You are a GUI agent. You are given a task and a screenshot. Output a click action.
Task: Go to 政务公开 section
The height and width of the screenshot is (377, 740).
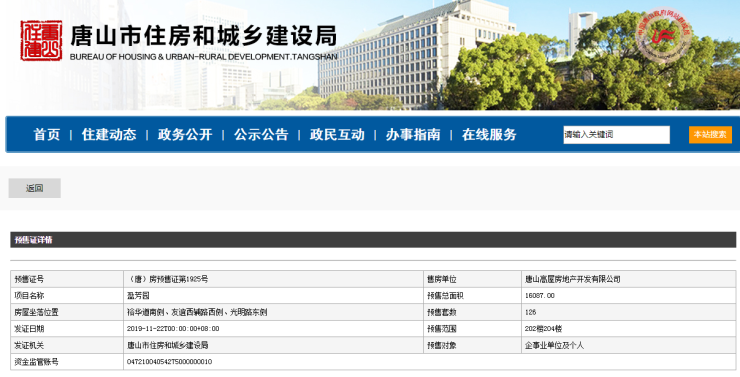(185, 134)
